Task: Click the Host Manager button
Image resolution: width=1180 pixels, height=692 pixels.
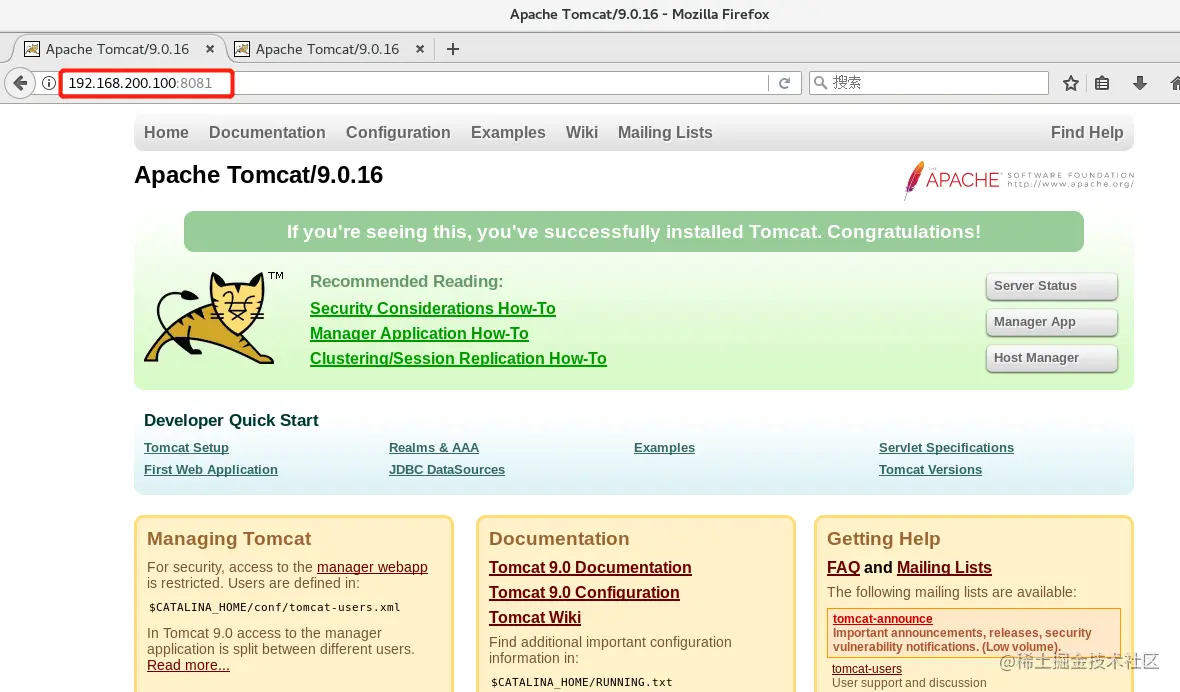Action: click(1051, 358)
